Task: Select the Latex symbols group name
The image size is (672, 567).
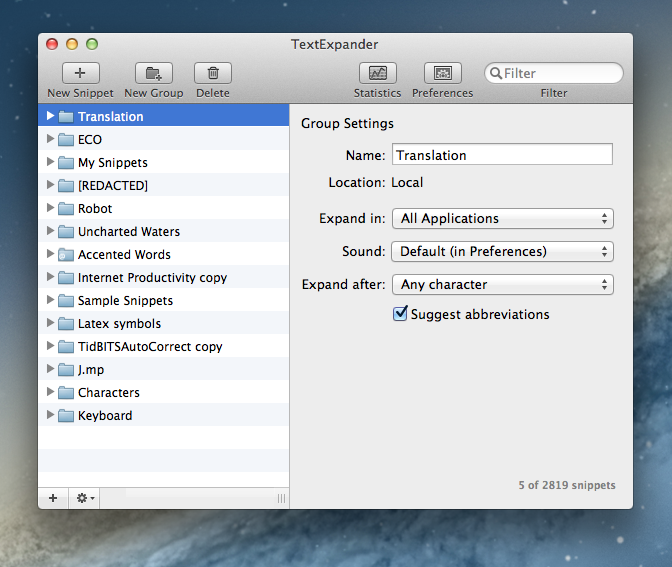Action: (x=120, y=324)
